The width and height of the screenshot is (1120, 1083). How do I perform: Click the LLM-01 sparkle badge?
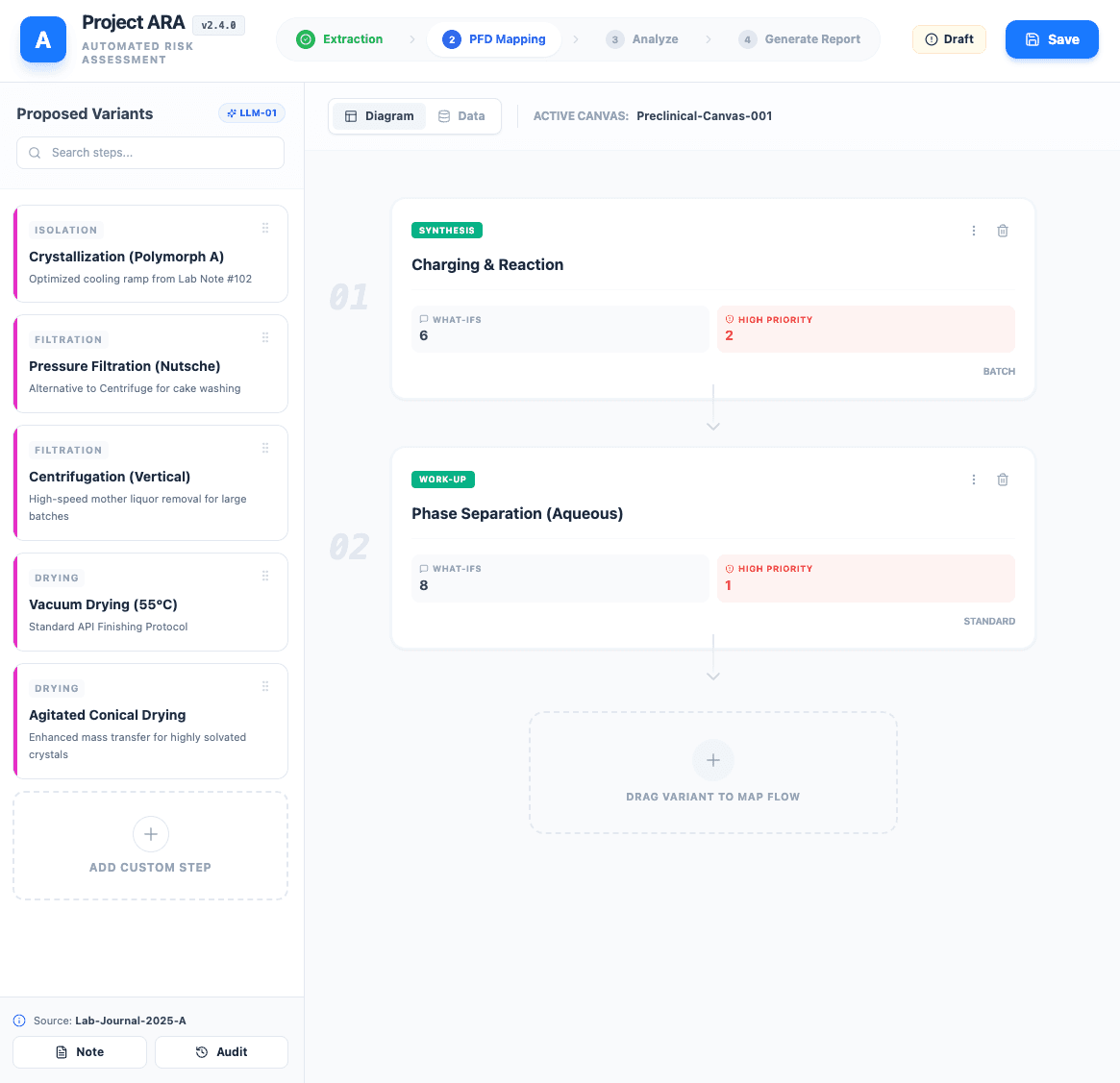point(252,112)
